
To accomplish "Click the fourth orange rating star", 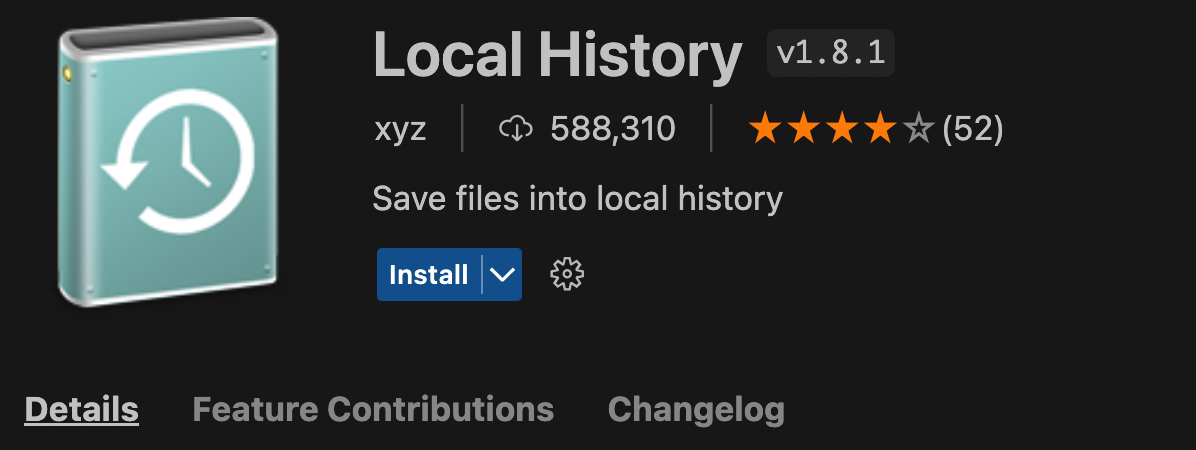I will click(x=880, y=129).
